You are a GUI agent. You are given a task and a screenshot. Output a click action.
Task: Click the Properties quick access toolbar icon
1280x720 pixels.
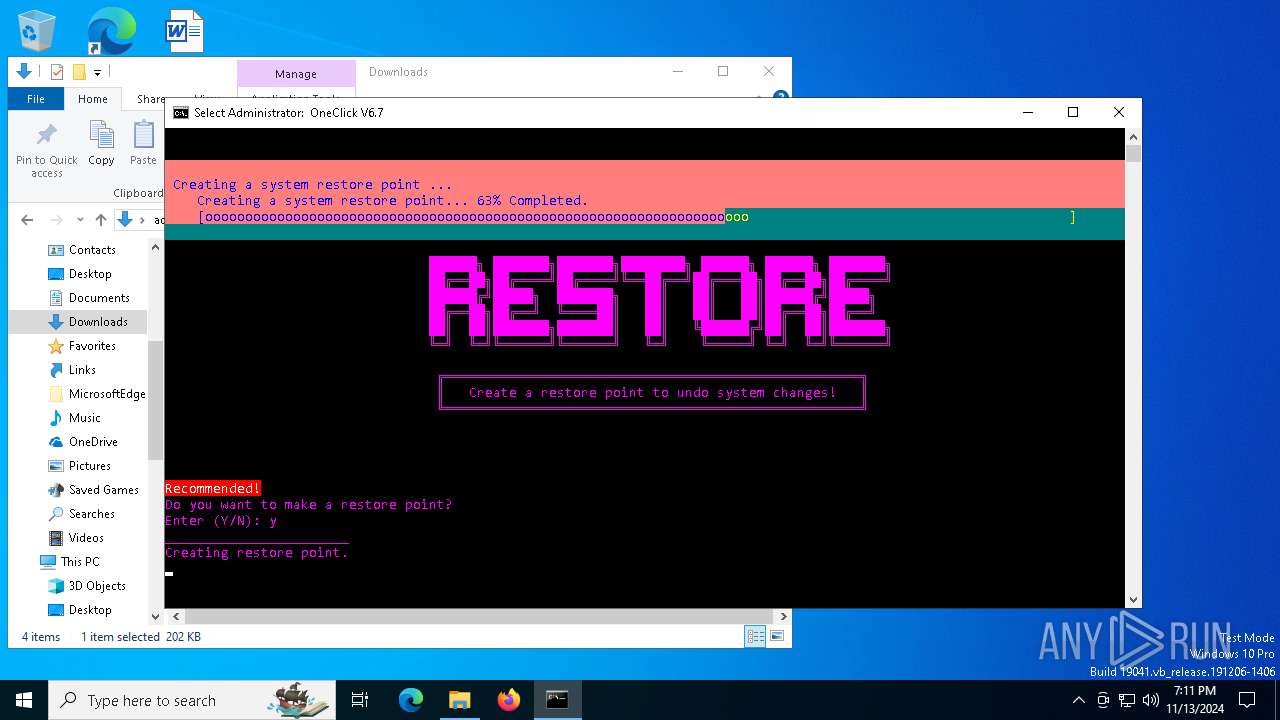tap(57, 72)
